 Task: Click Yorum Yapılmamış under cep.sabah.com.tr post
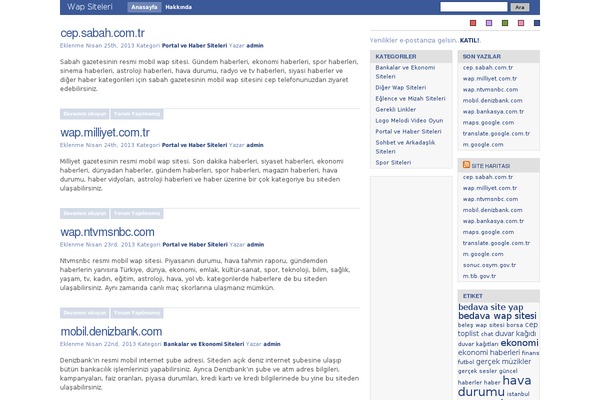(x=137, y=114)
